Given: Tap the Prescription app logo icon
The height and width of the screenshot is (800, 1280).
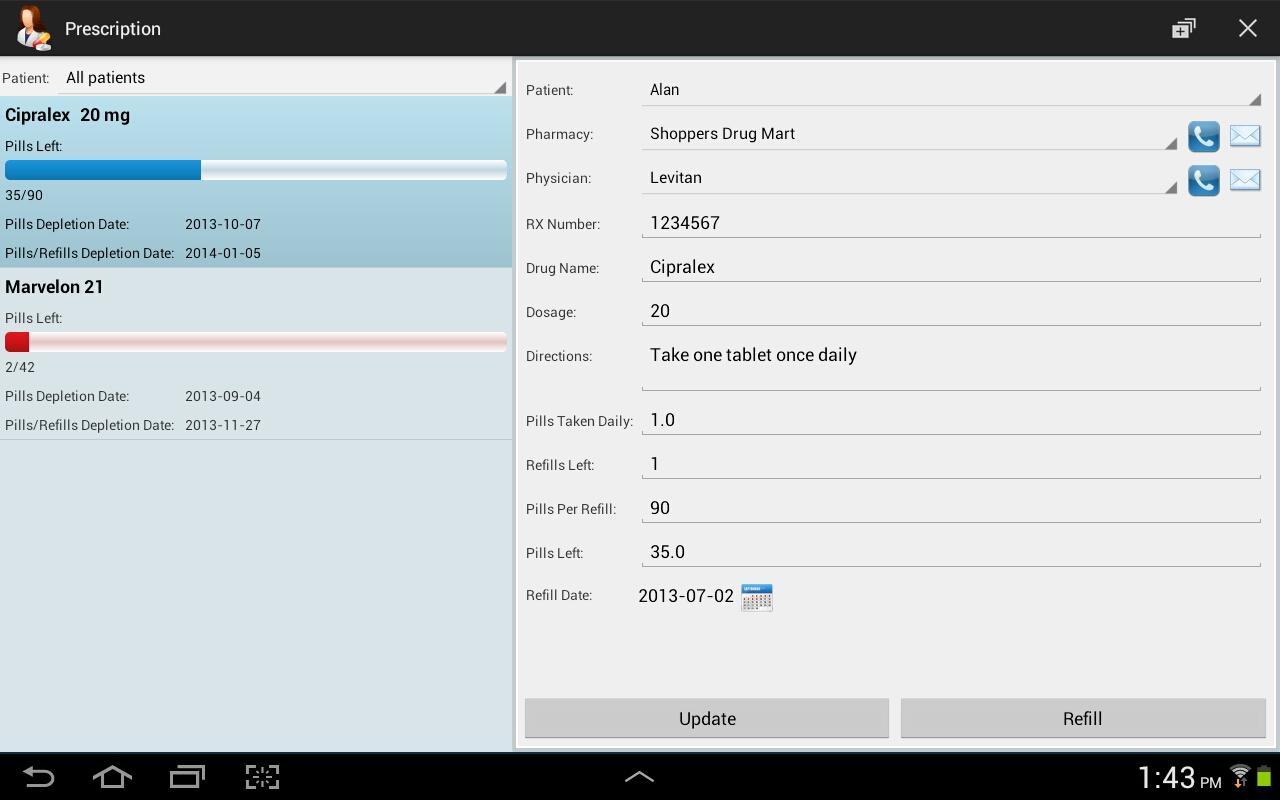Looking at the screenshot, I should (32, 28).
